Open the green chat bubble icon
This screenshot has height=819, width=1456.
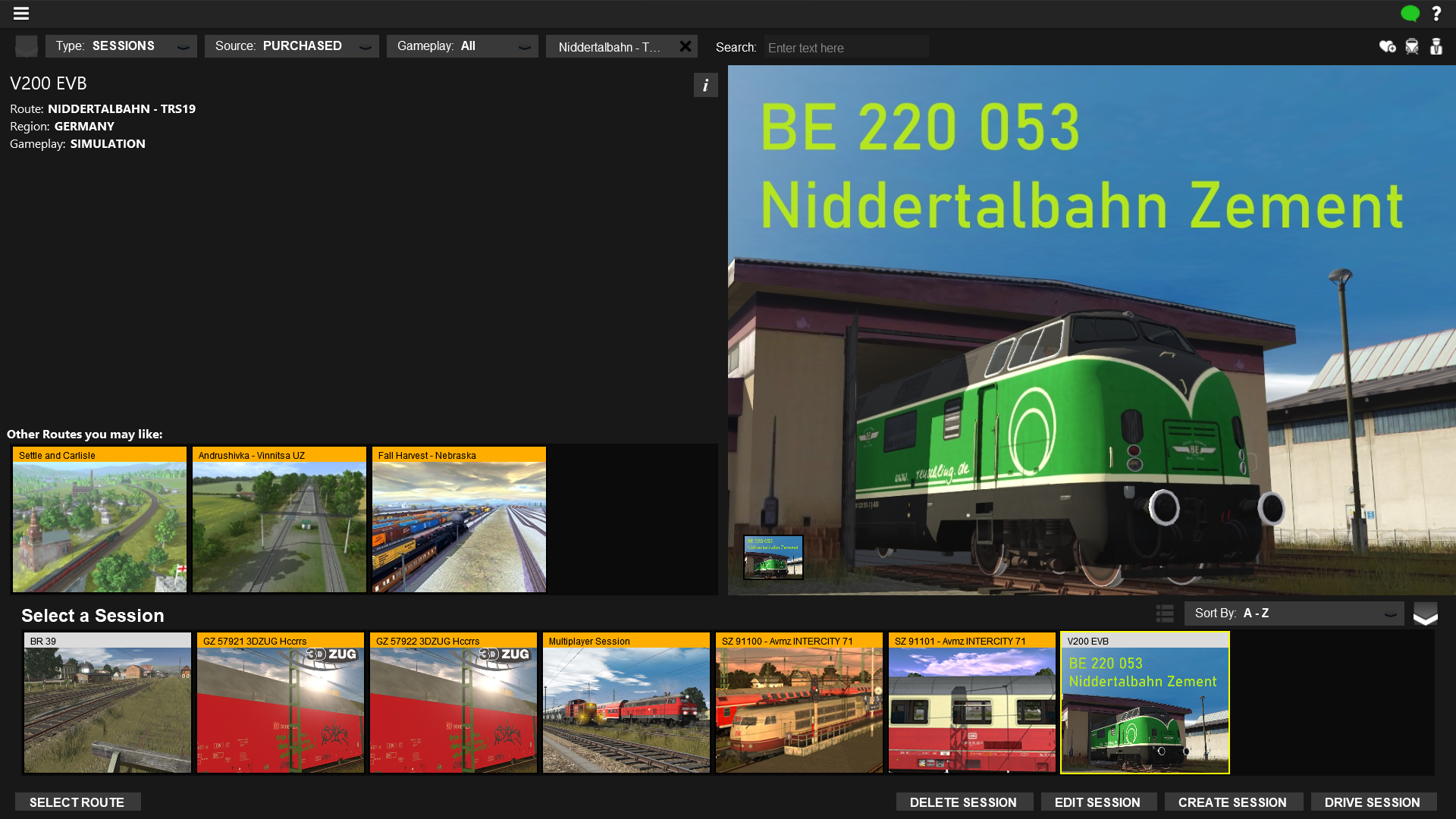[x=1410, y=14]
